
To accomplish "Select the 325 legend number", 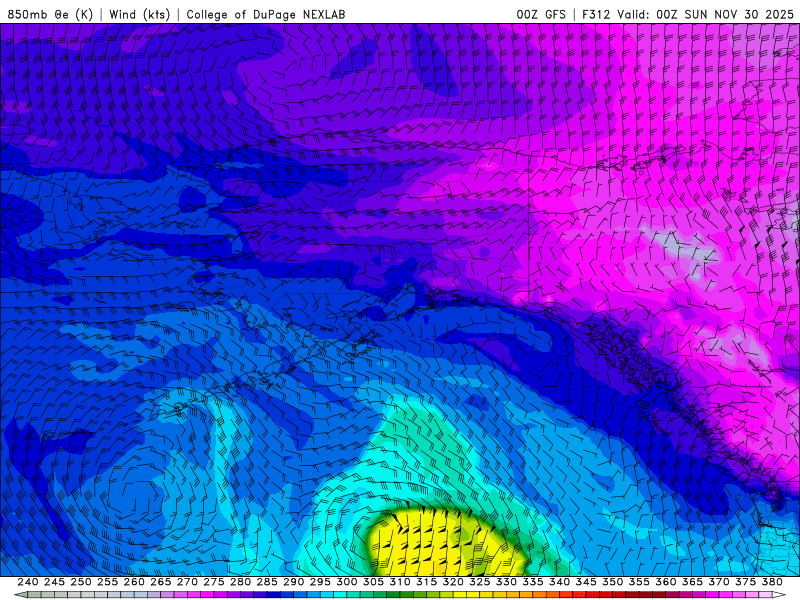I will pos(480,582).
